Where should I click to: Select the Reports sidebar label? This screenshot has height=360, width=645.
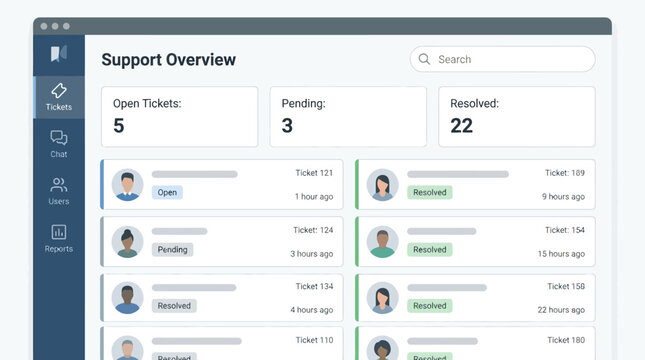pos(59,249)
